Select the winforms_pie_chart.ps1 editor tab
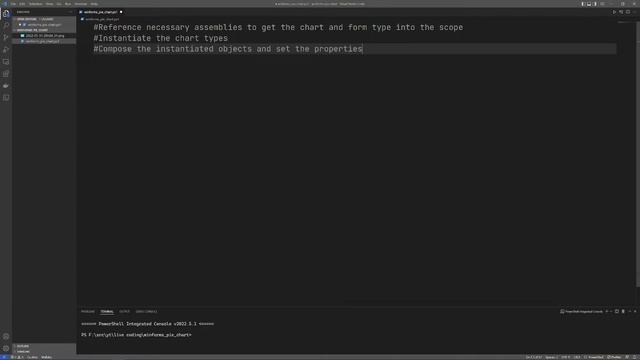 click(100, 12)
